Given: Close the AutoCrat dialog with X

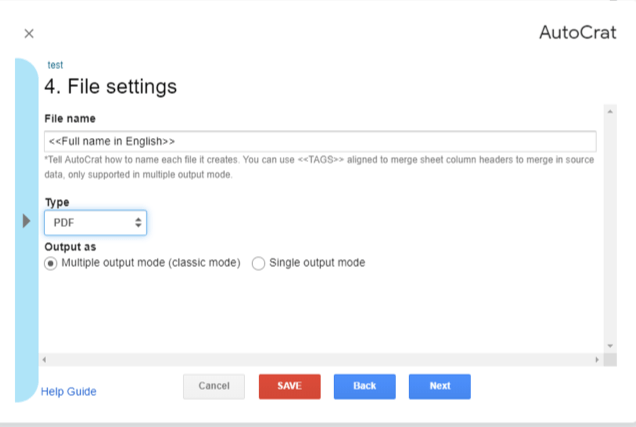Looking at the screenshot, I should [29, 33].
